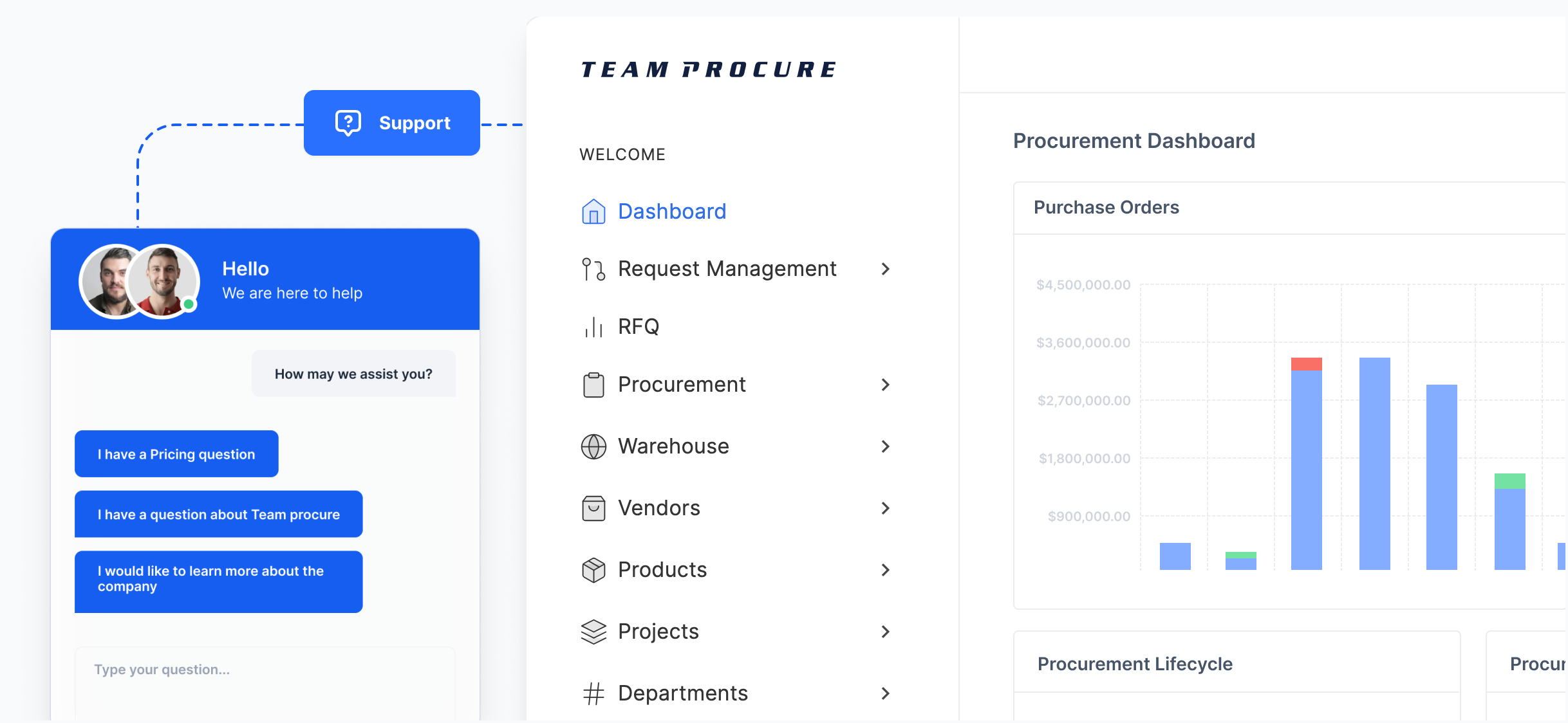The image size is (1568, 723).
Task: Select the Dashboard menu entry
Action: pos(671,211)
